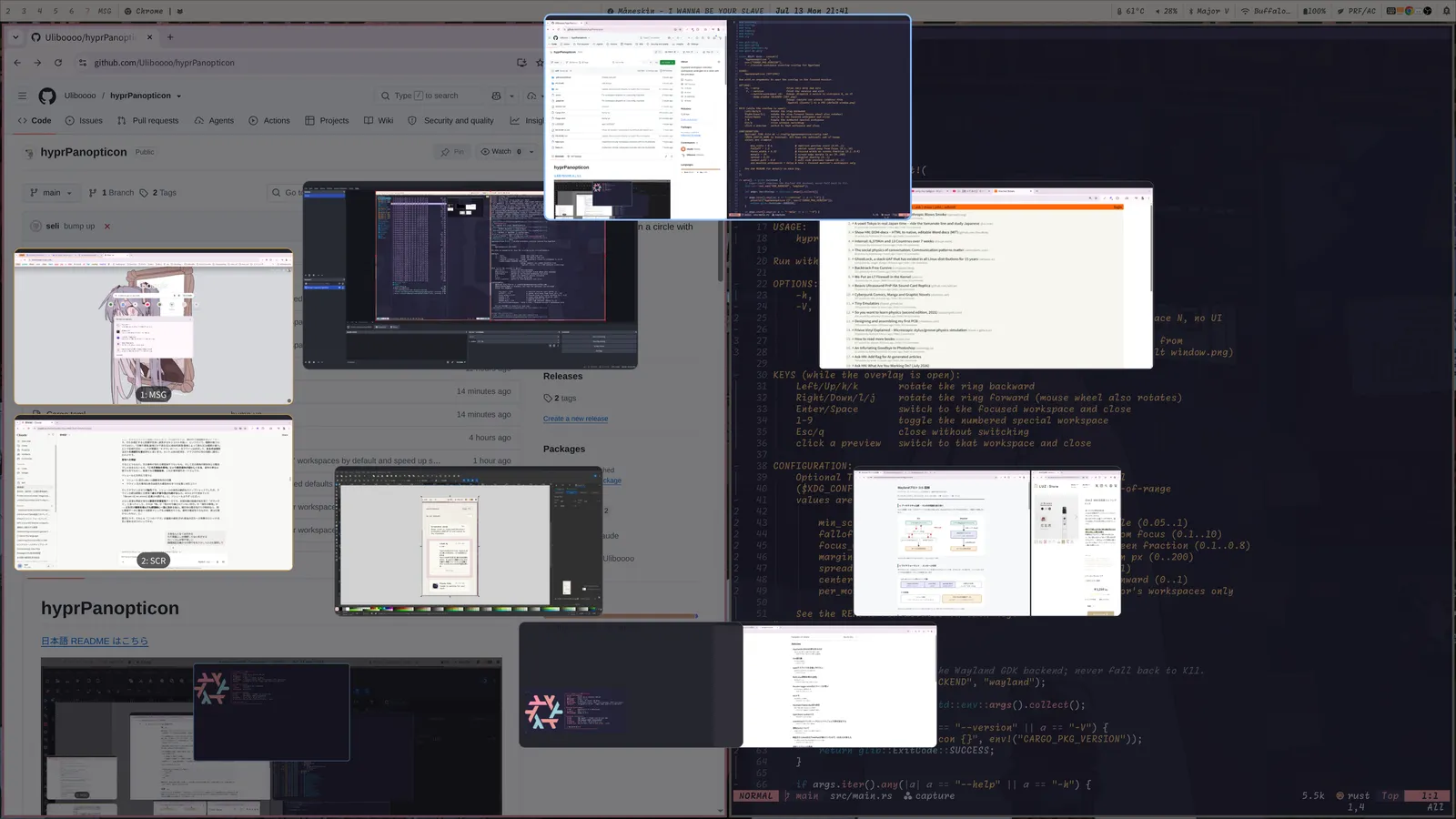
Task: Open the GitHub hamburger navigation menu
Action: point(22,96)
